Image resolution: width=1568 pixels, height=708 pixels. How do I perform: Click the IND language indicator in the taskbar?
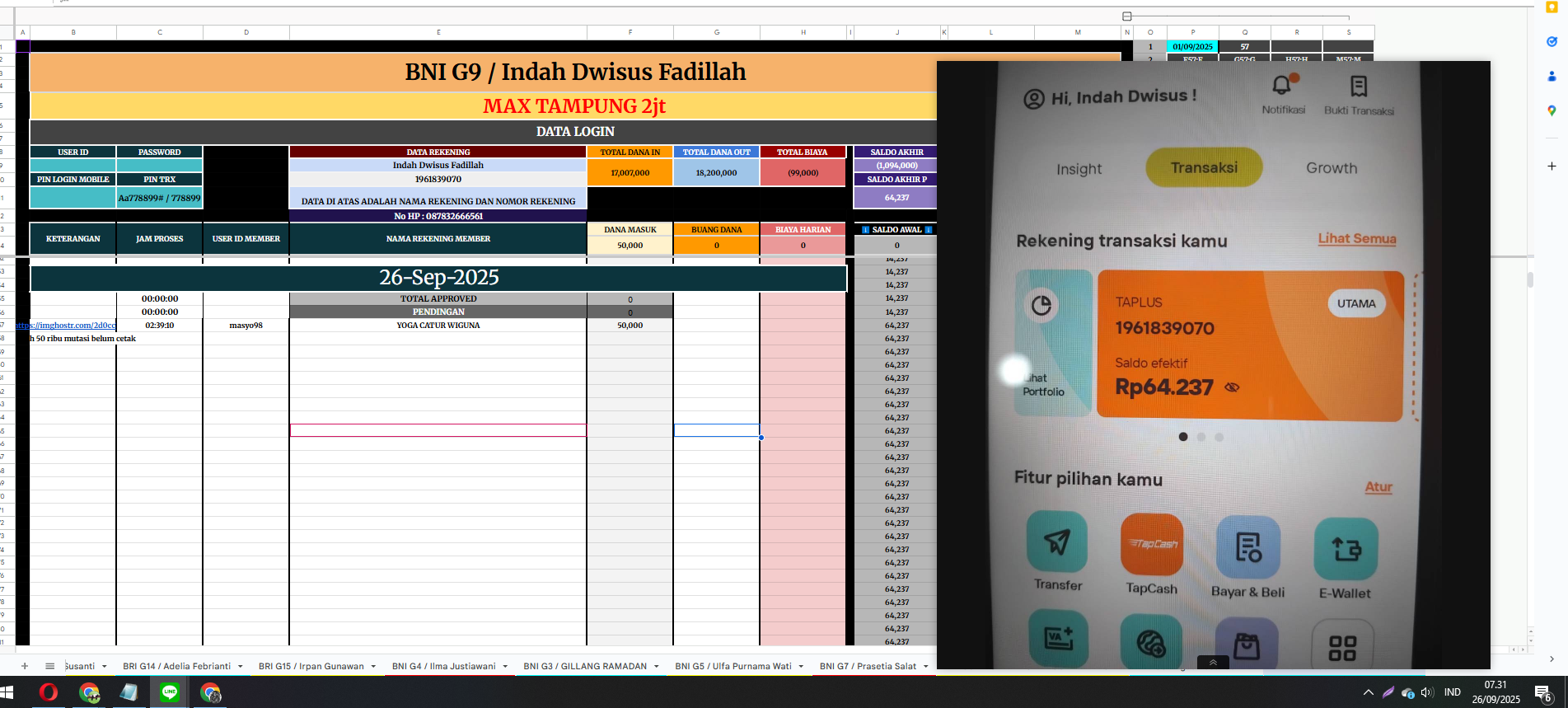coord(1453,692)
